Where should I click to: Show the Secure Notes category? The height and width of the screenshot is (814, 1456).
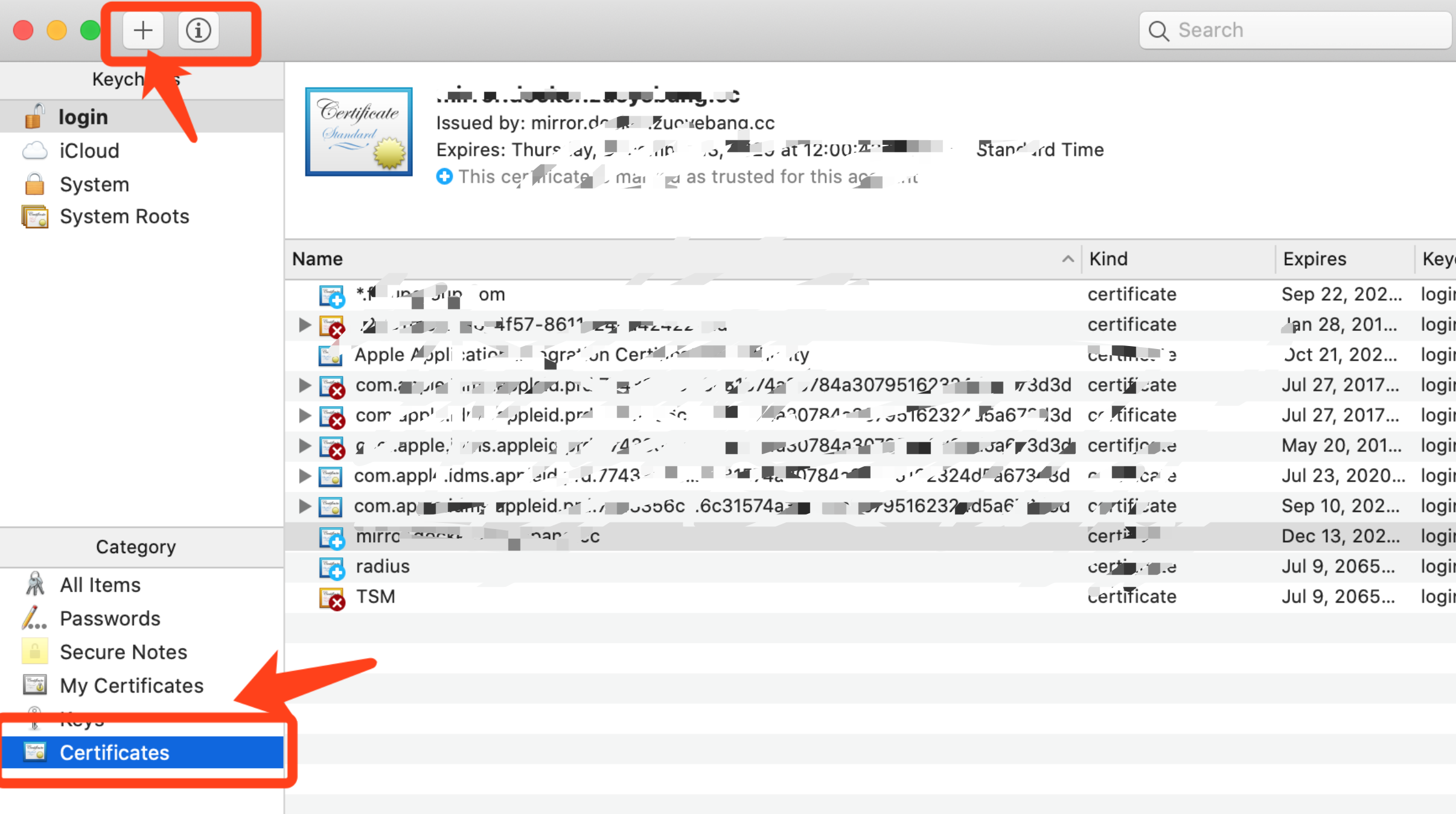[142, 652]
